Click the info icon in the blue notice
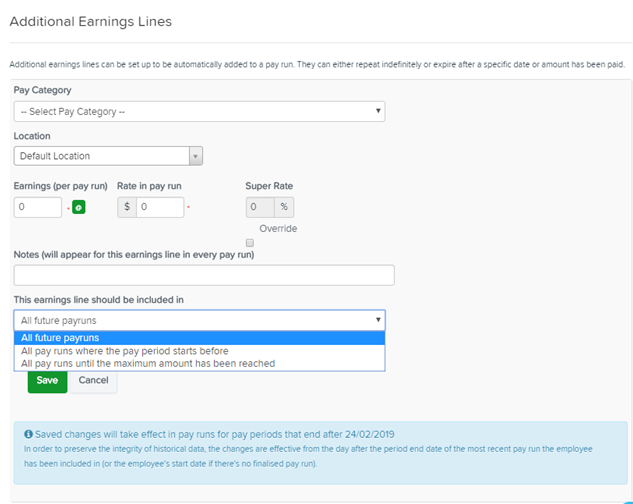Screen dimensions: 633x504 28,434
